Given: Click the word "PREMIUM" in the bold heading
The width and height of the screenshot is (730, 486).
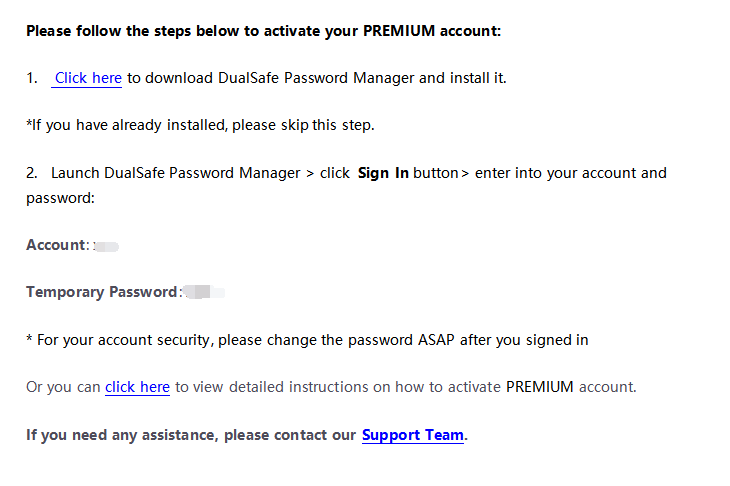Looking at the screenshot, I should coord(398,30).
